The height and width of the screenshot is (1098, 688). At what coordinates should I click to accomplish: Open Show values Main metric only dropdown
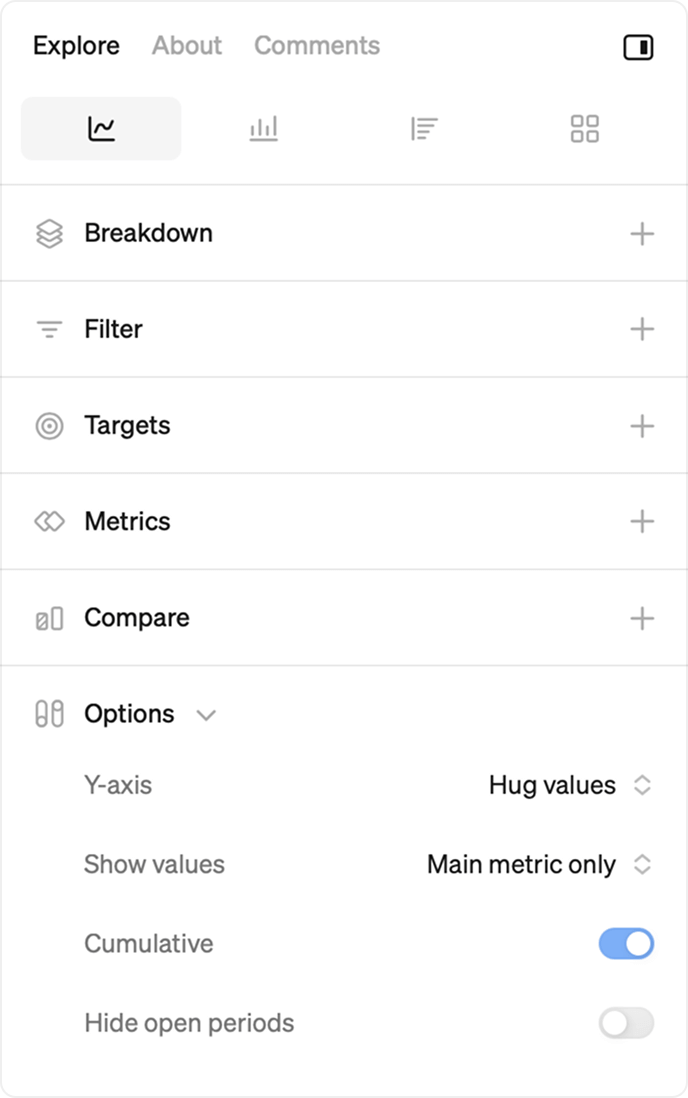coord(538,865)
